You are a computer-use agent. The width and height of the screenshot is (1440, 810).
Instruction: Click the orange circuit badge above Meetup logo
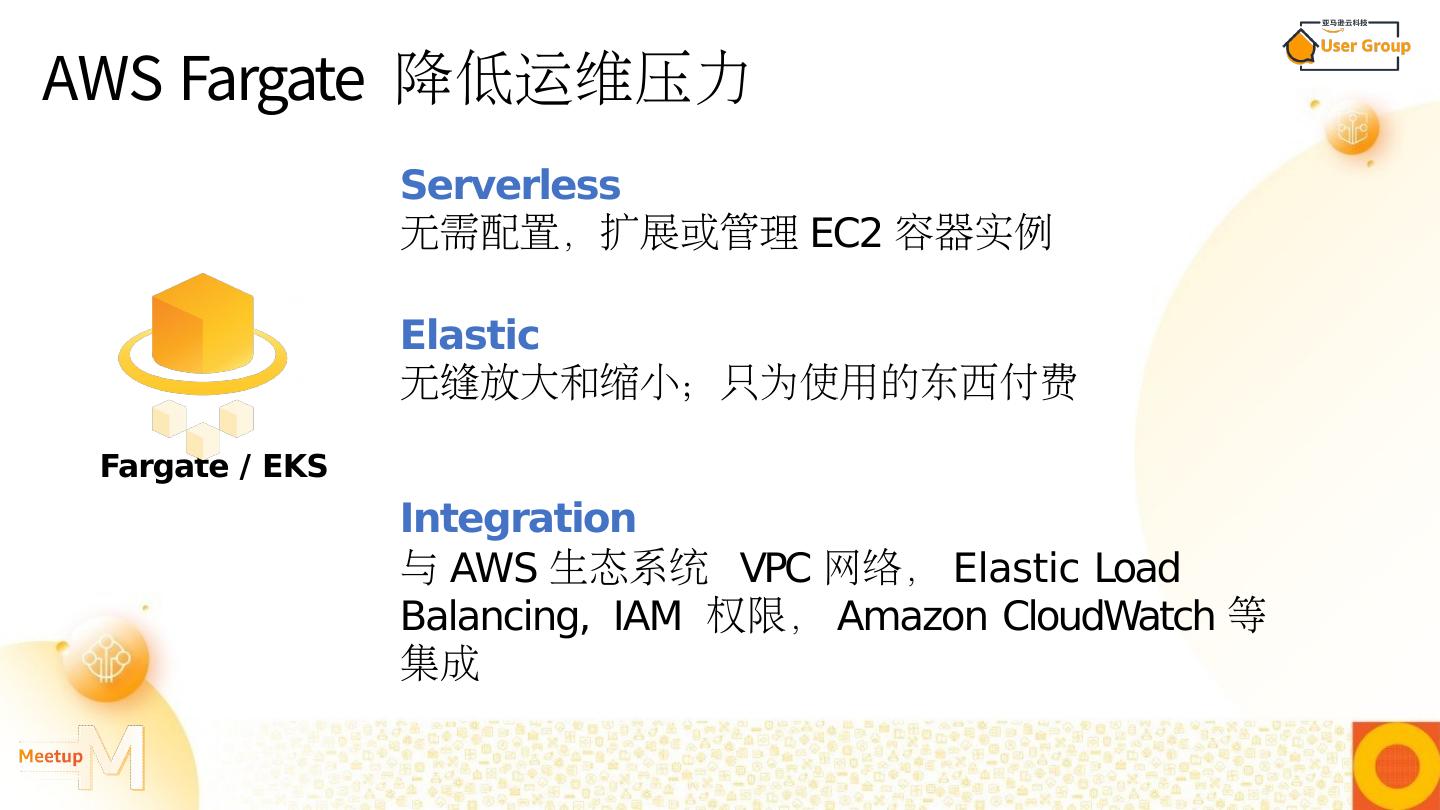(x=107, y=660)
